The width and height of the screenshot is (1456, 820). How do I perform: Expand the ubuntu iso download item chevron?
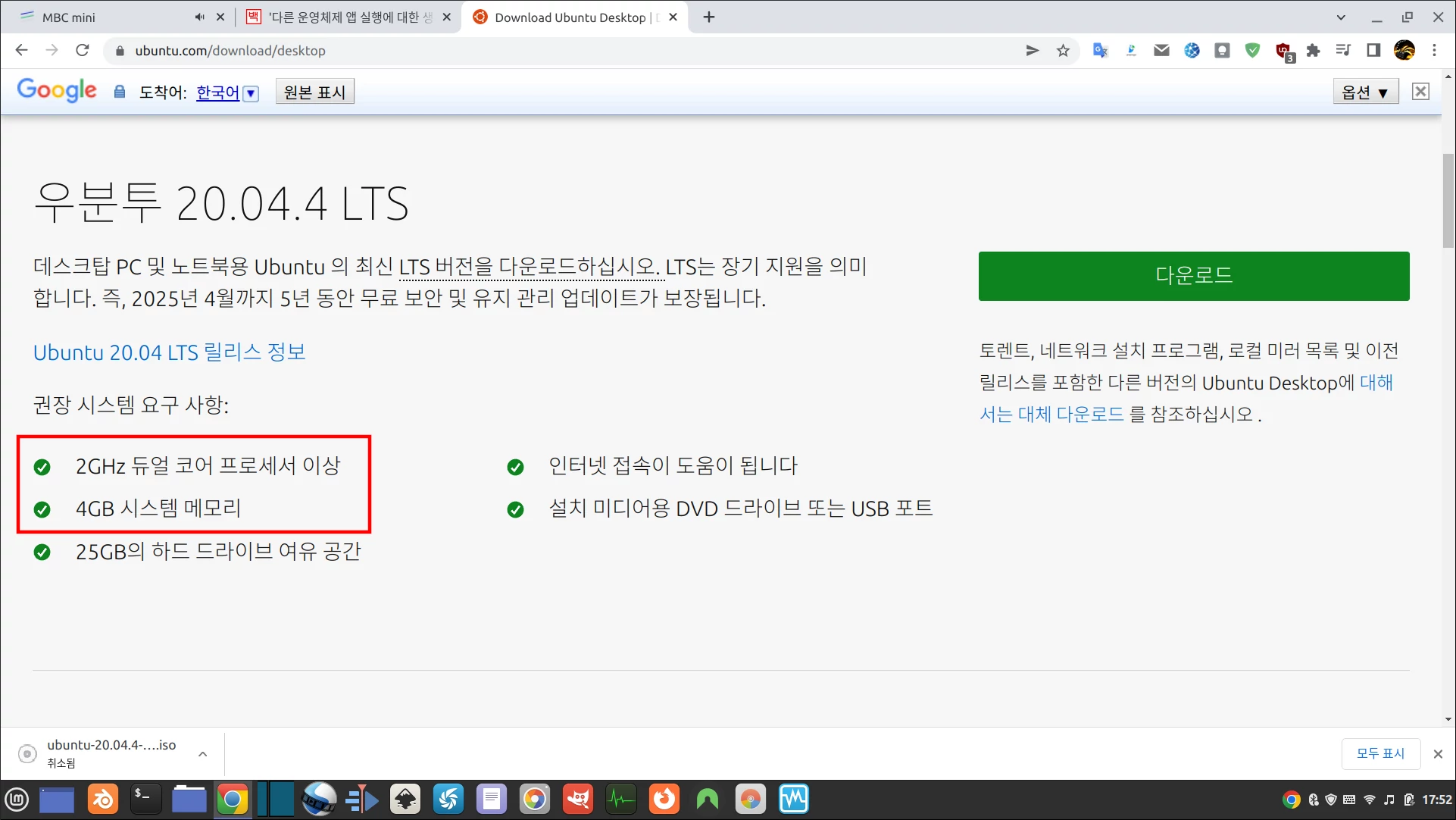pyautogui.click(x=203, y=754)
